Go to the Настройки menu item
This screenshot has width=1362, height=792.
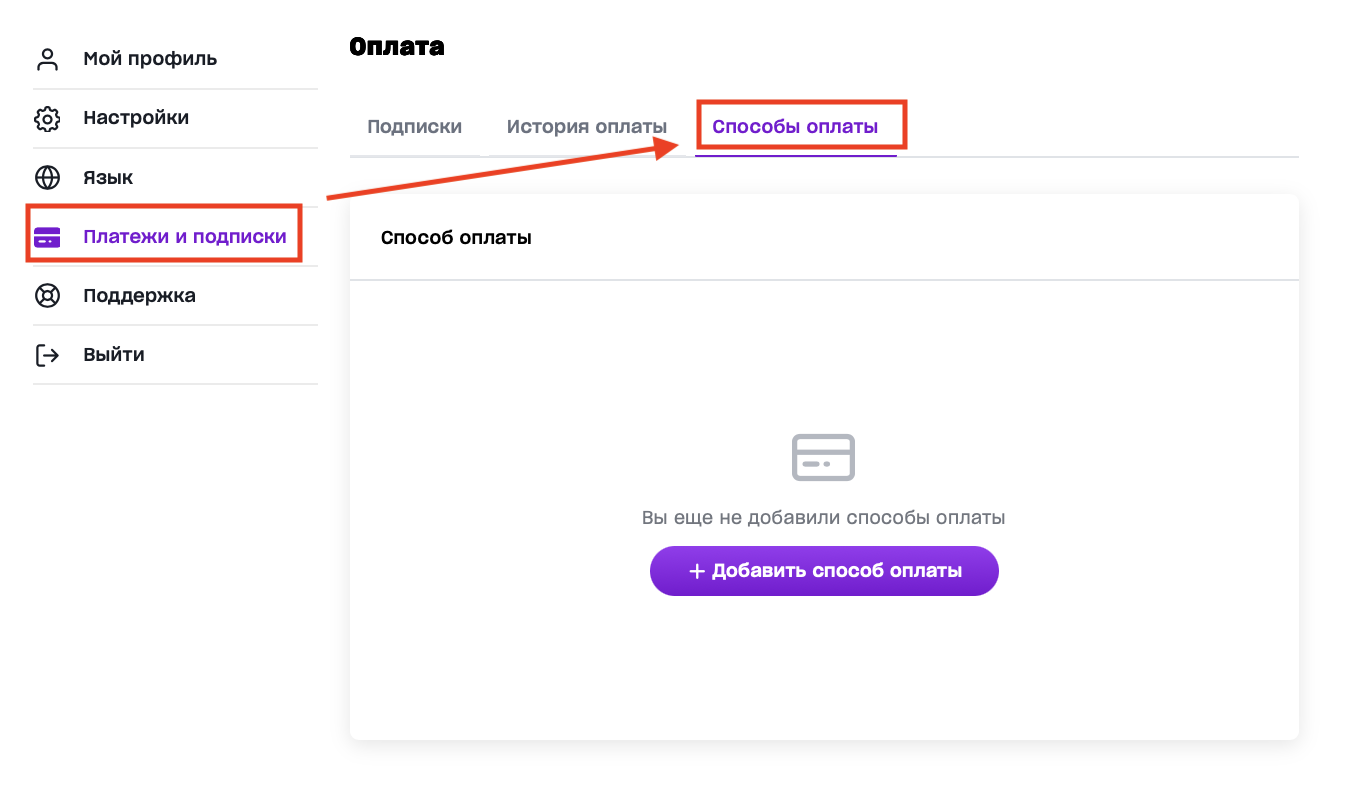[x=136, y=118]
